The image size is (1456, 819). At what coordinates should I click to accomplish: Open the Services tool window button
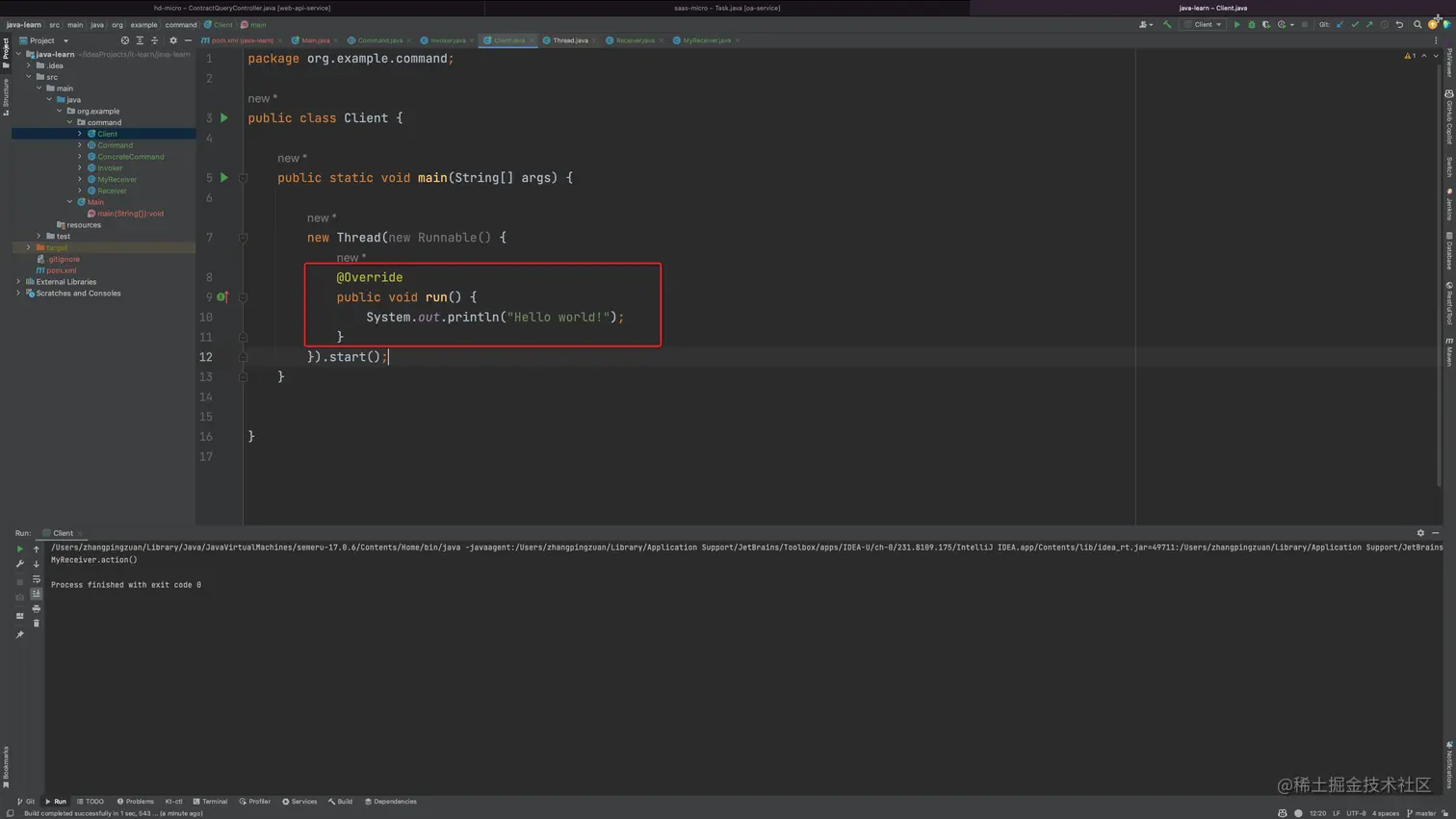[x=299, y=802]
